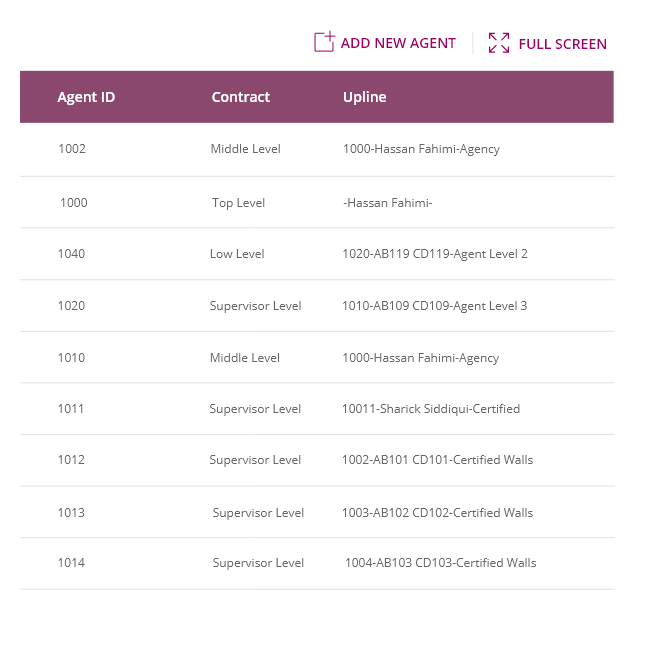Screen dimensions: 646x646
Task: Select agent ID 1002 row
Action: [317, 150]
